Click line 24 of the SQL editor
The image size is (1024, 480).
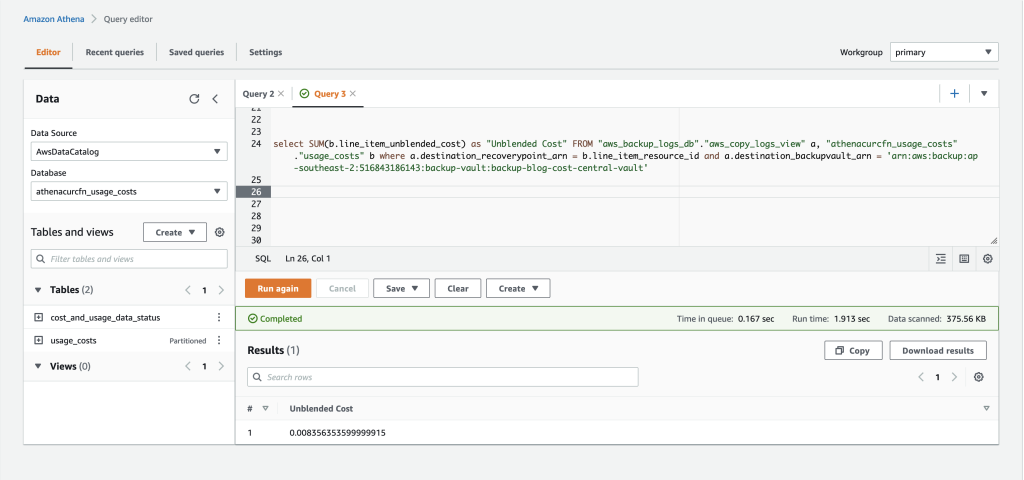point(626,155)
